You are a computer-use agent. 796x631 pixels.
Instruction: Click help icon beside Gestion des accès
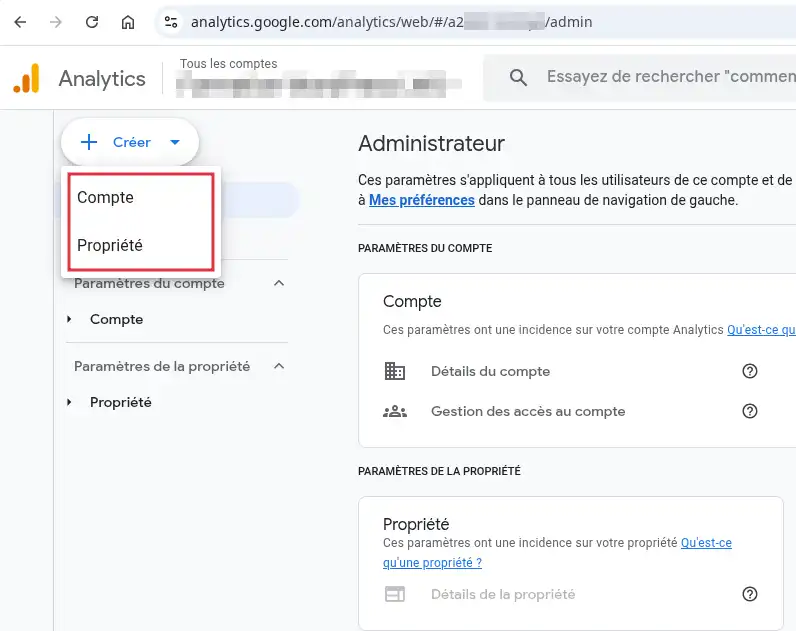(749, 411)
